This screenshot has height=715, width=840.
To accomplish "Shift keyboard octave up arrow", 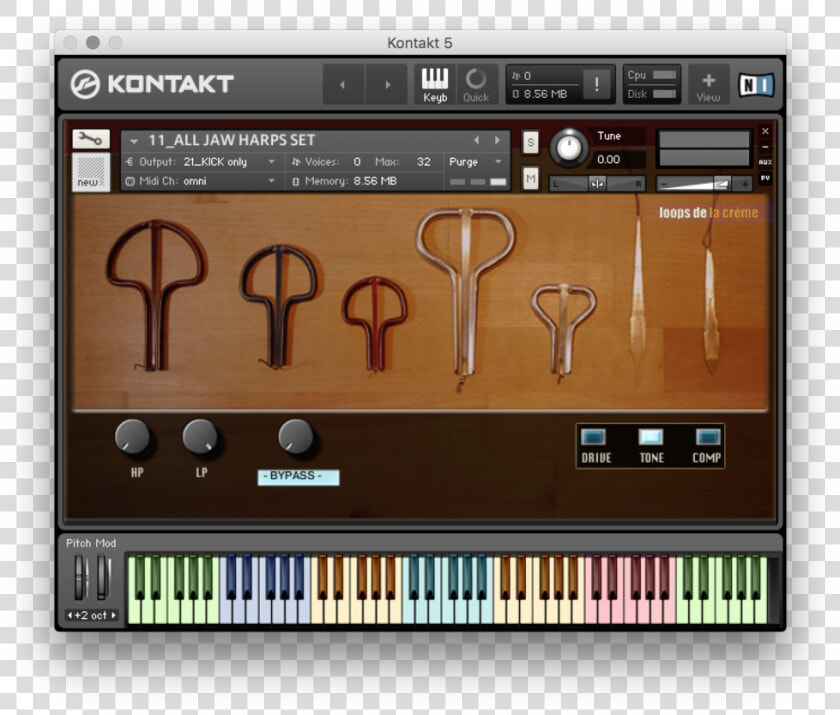I will point(113,615).
